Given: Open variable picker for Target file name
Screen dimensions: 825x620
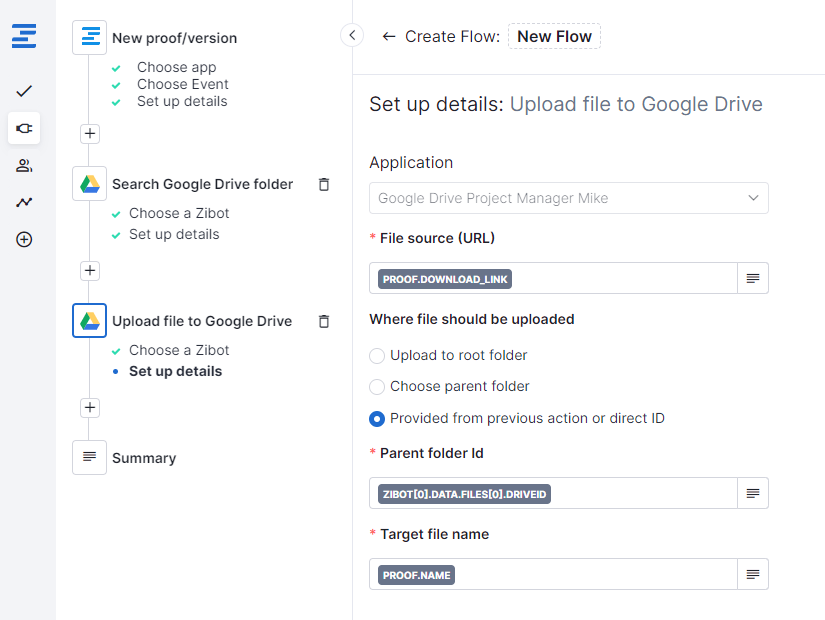Looking at the screenshot, I should pyautogui.click(x=753, y=574).
